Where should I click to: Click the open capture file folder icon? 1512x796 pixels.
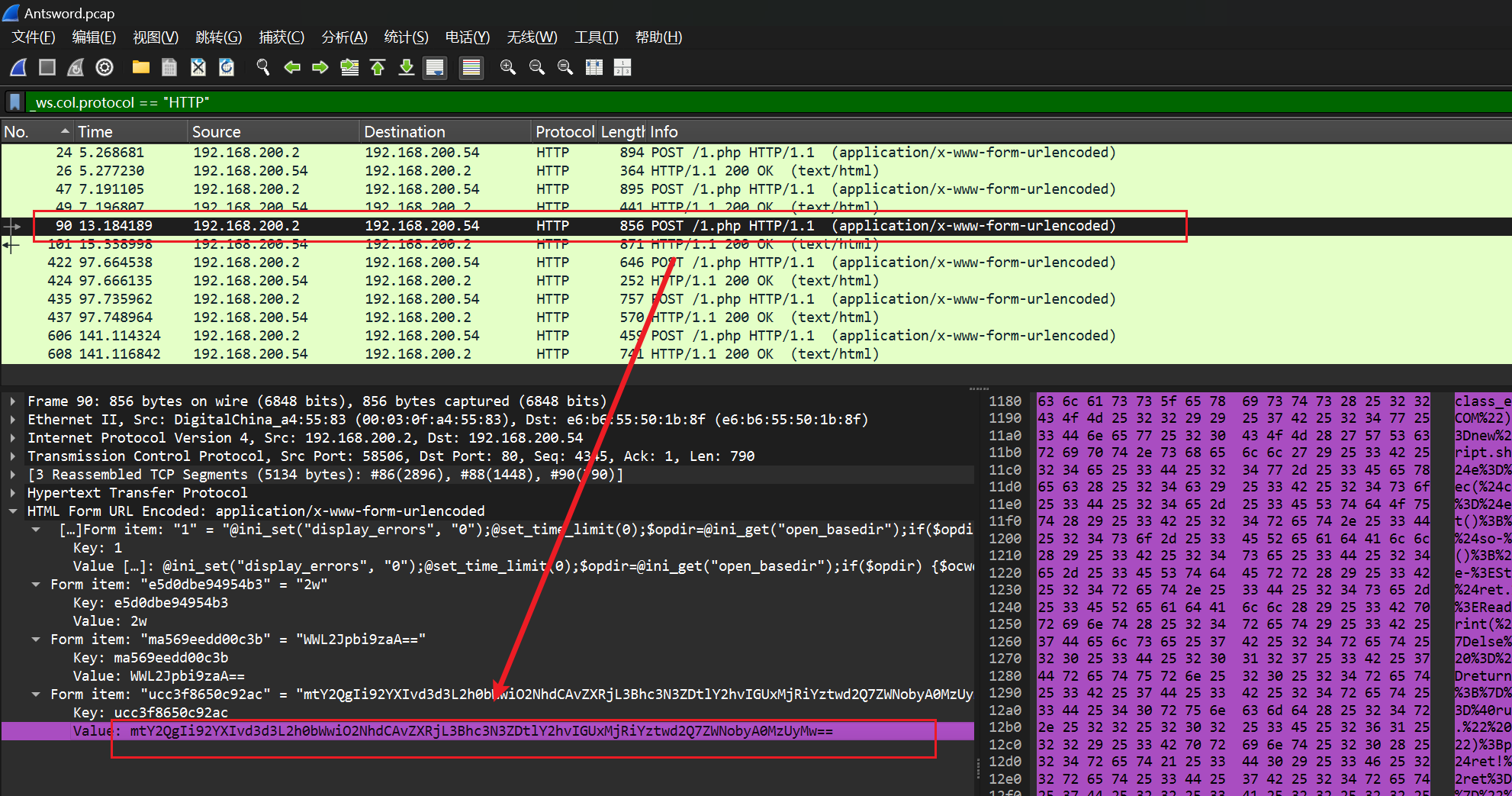coord(140,68)
